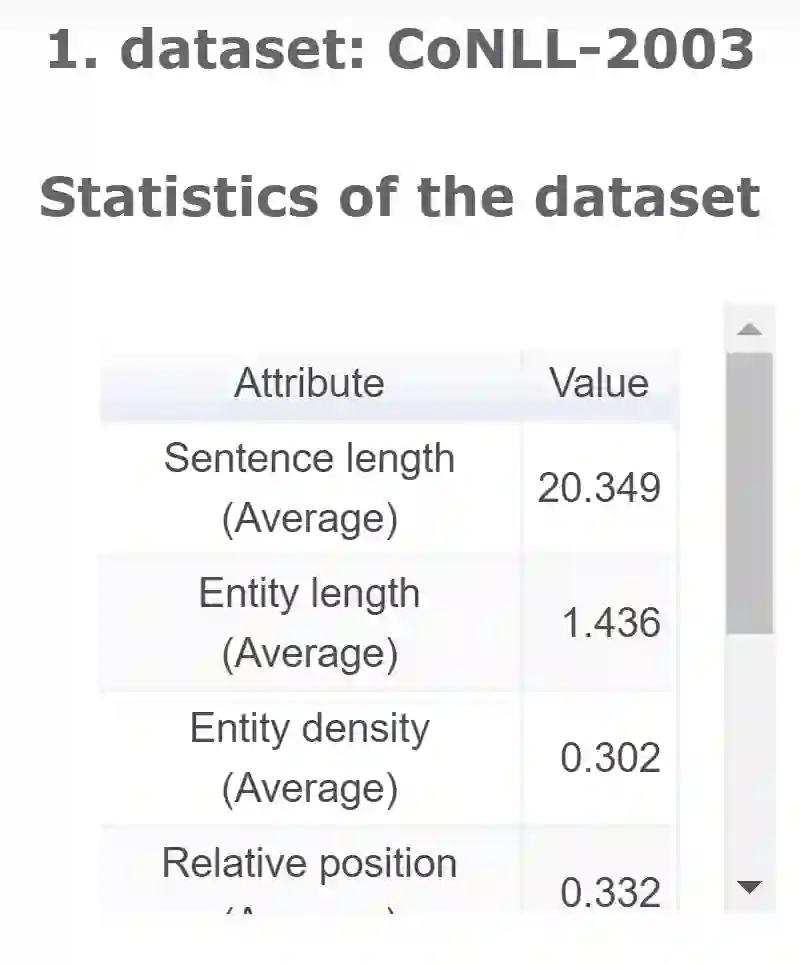
Task: Click the 'Sentence length' label text
Action: [309, 459]
